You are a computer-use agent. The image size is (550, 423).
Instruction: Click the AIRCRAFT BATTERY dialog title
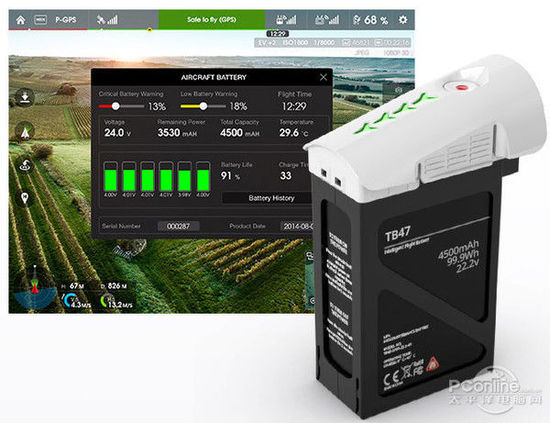tap(214, 77)
